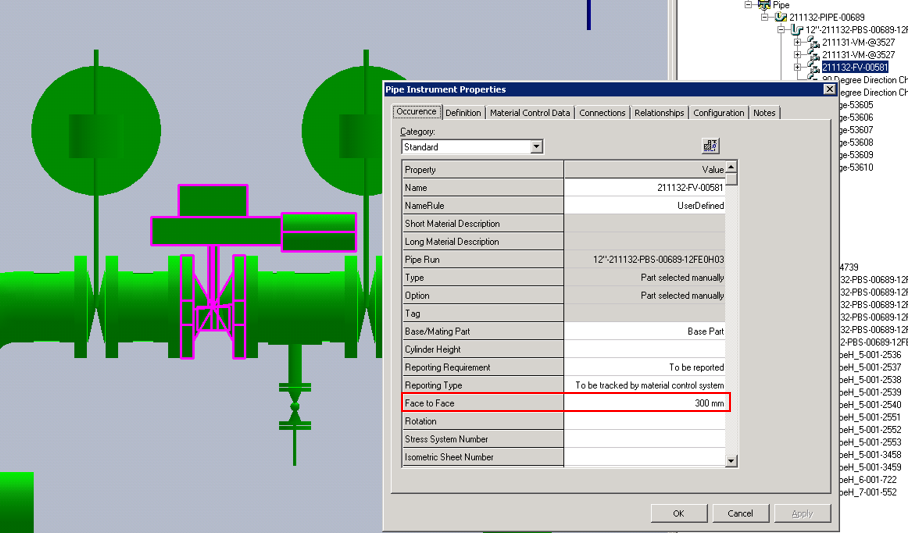
Task: Click the first 211131-VM-@3527 component icon
Action: pyautogui.click(x=813, y=43)
